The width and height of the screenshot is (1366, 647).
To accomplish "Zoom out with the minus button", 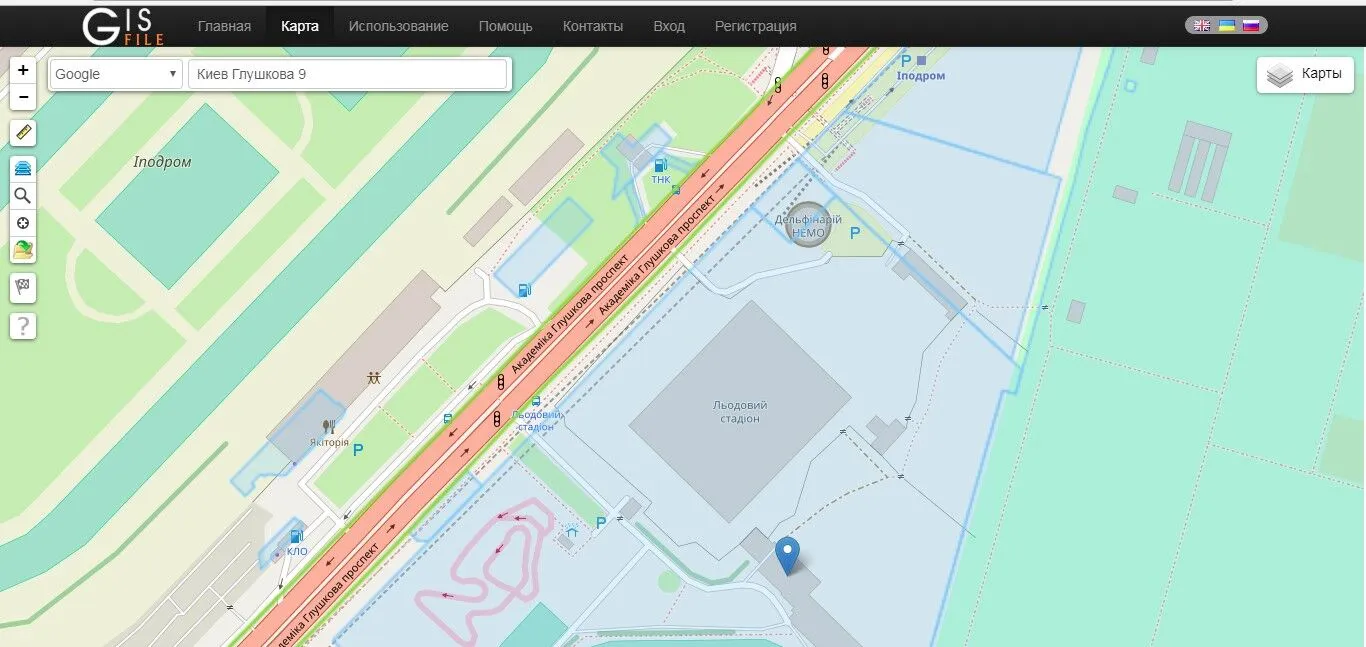I will click(23, 97).
